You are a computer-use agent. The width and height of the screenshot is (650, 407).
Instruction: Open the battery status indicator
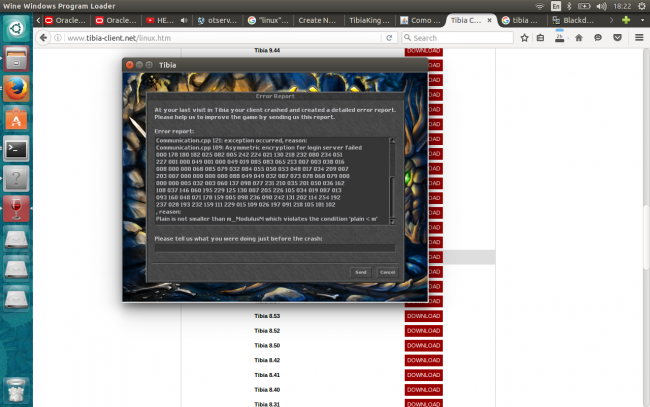(x=584, y=6)
